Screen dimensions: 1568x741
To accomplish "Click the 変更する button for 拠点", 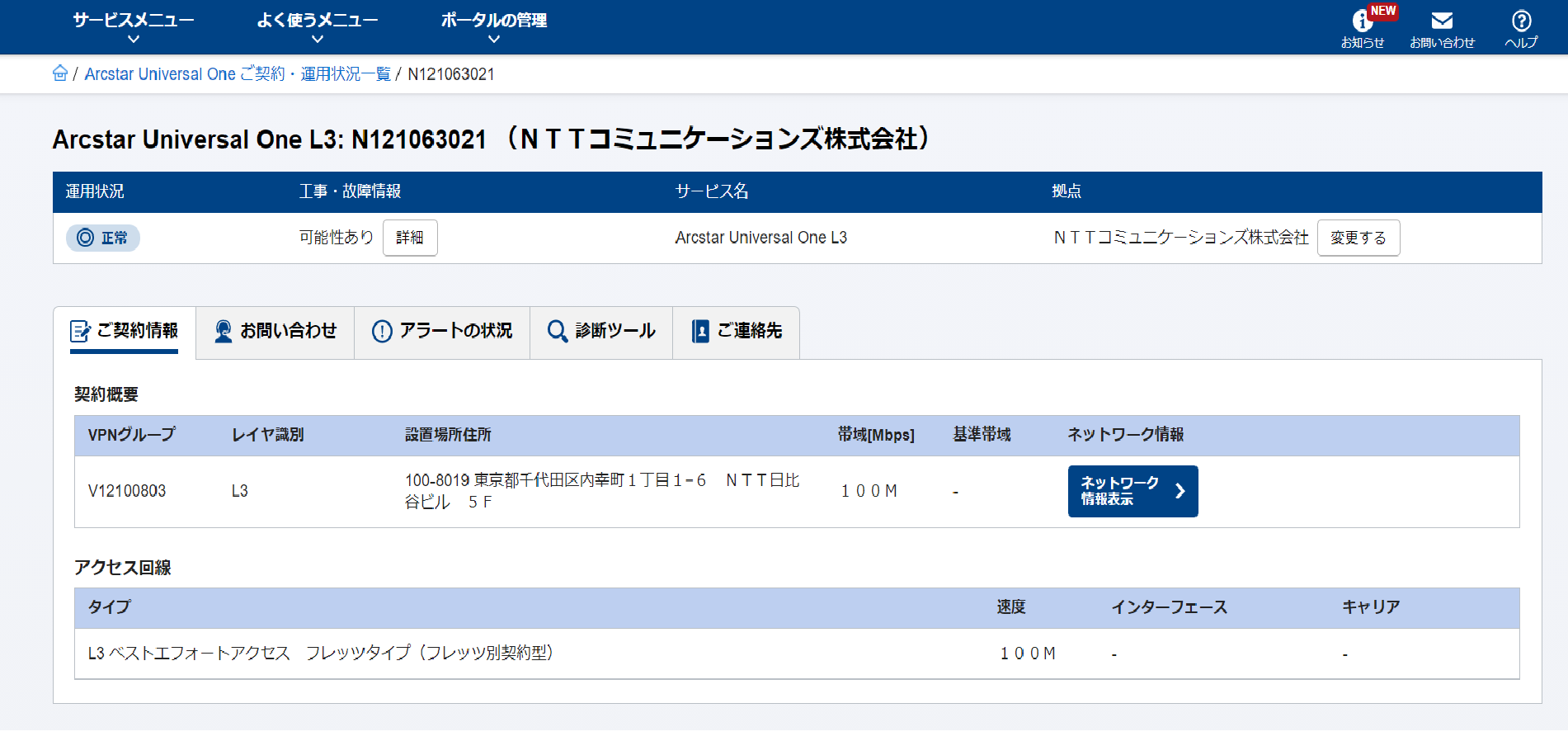I will click(1358, 238).
